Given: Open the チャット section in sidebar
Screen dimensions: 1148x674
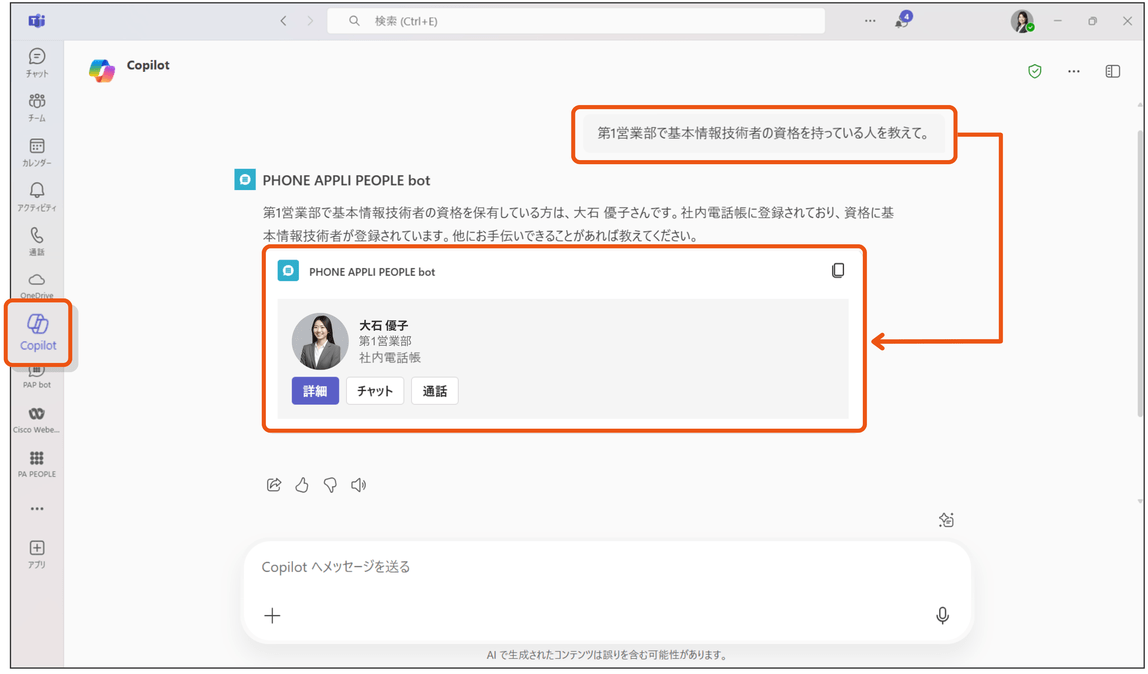Looking at the screenshot, I should [37, 62].
